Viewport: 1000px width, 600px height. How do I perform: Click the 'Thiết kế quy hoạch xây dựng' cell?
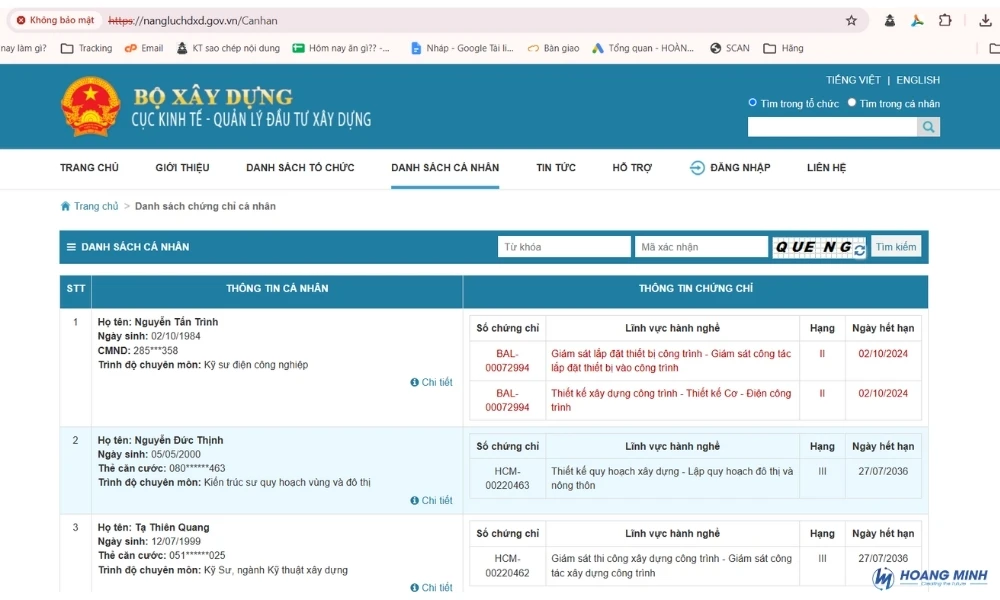[x=672, y=478]
